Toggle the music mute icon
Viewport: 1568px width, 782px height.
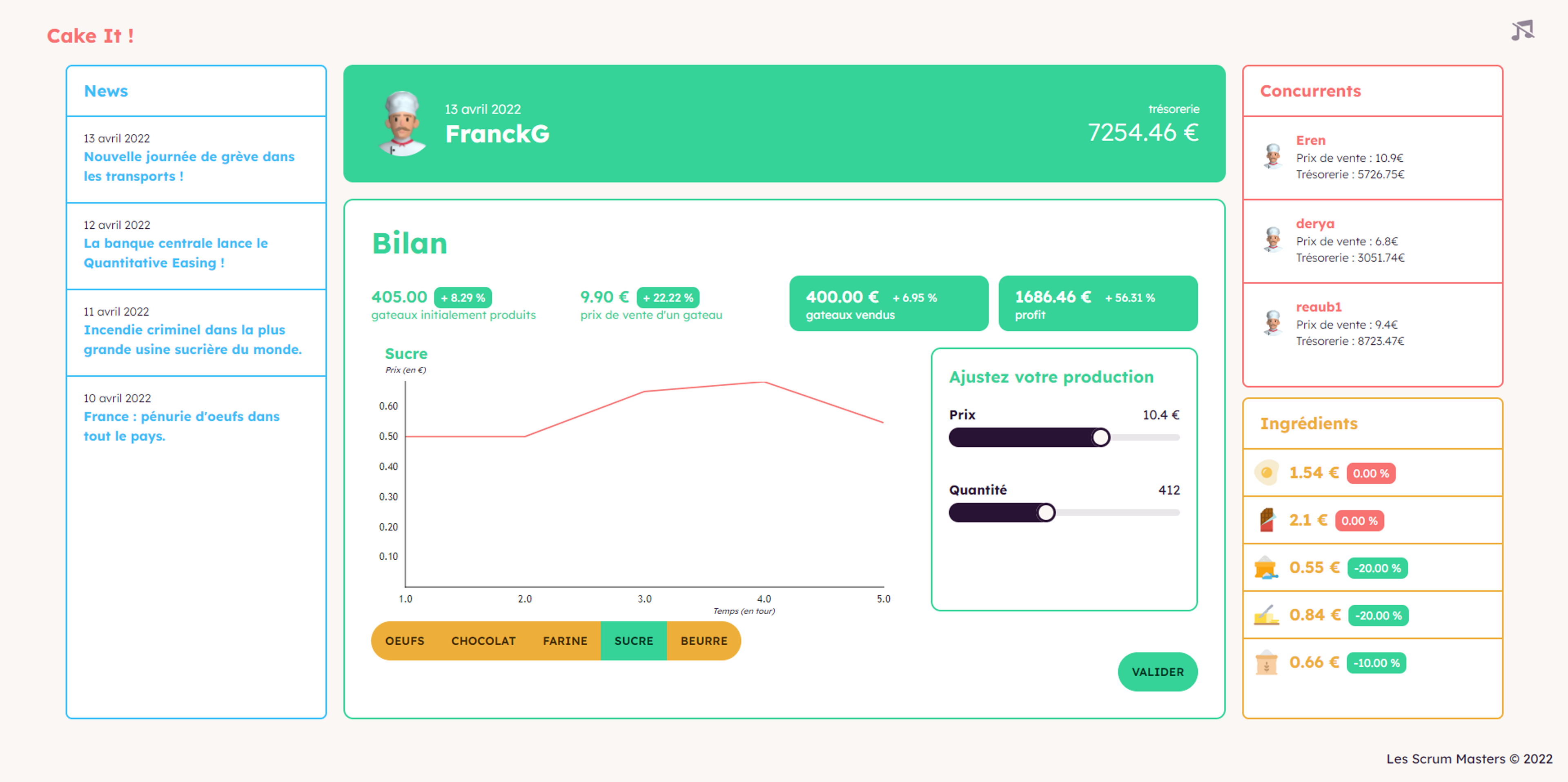point(1522,30)
